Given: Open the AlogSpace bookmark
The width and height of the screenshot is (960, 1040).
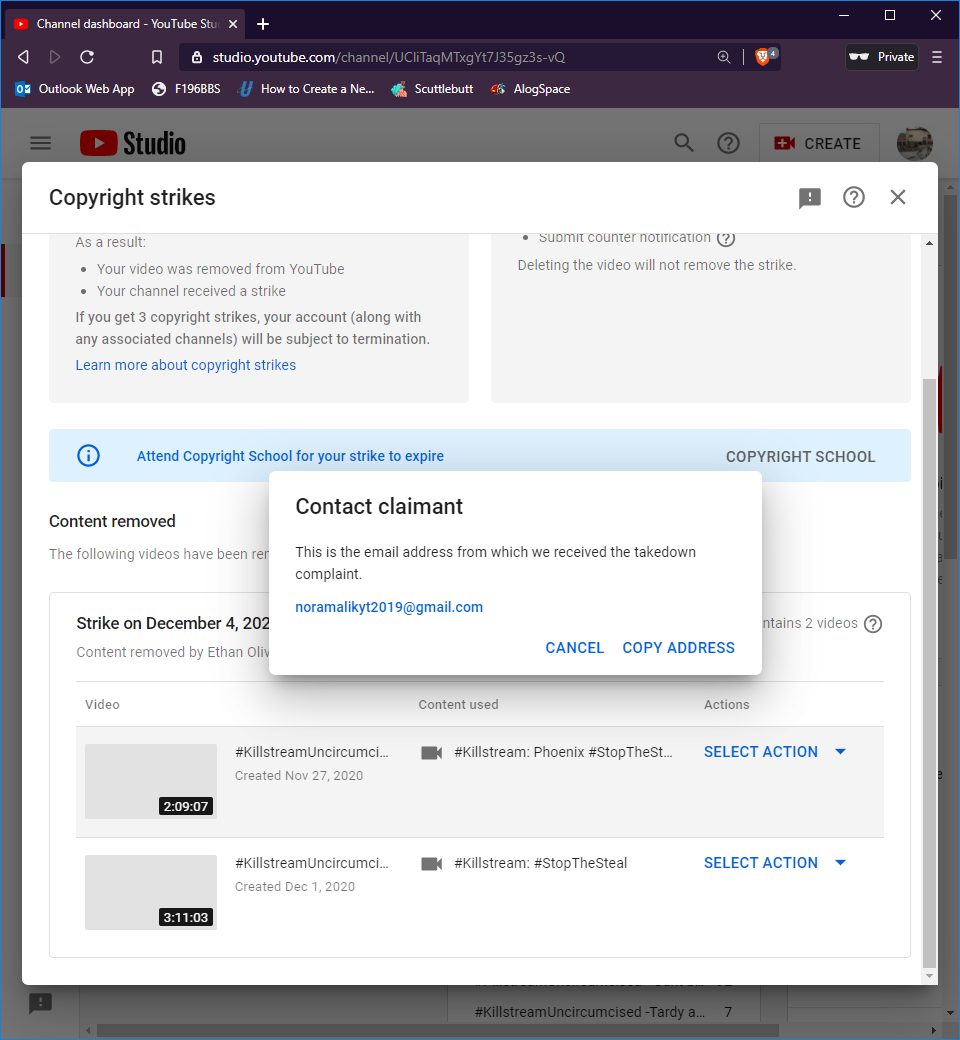Looking at the screenshot, I should tap(530, 89).
